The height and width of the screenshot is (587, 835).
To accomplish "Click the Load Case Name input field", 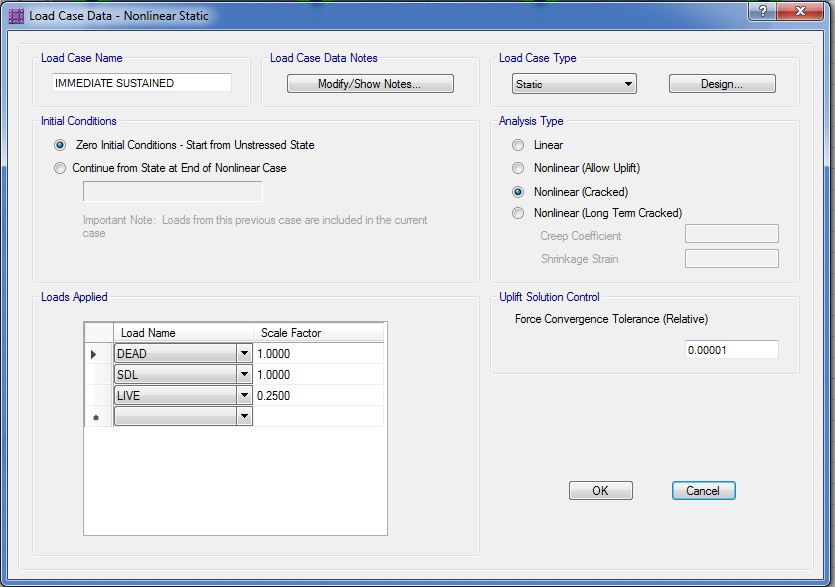I will pyautogui.click(x=142, y=83).
